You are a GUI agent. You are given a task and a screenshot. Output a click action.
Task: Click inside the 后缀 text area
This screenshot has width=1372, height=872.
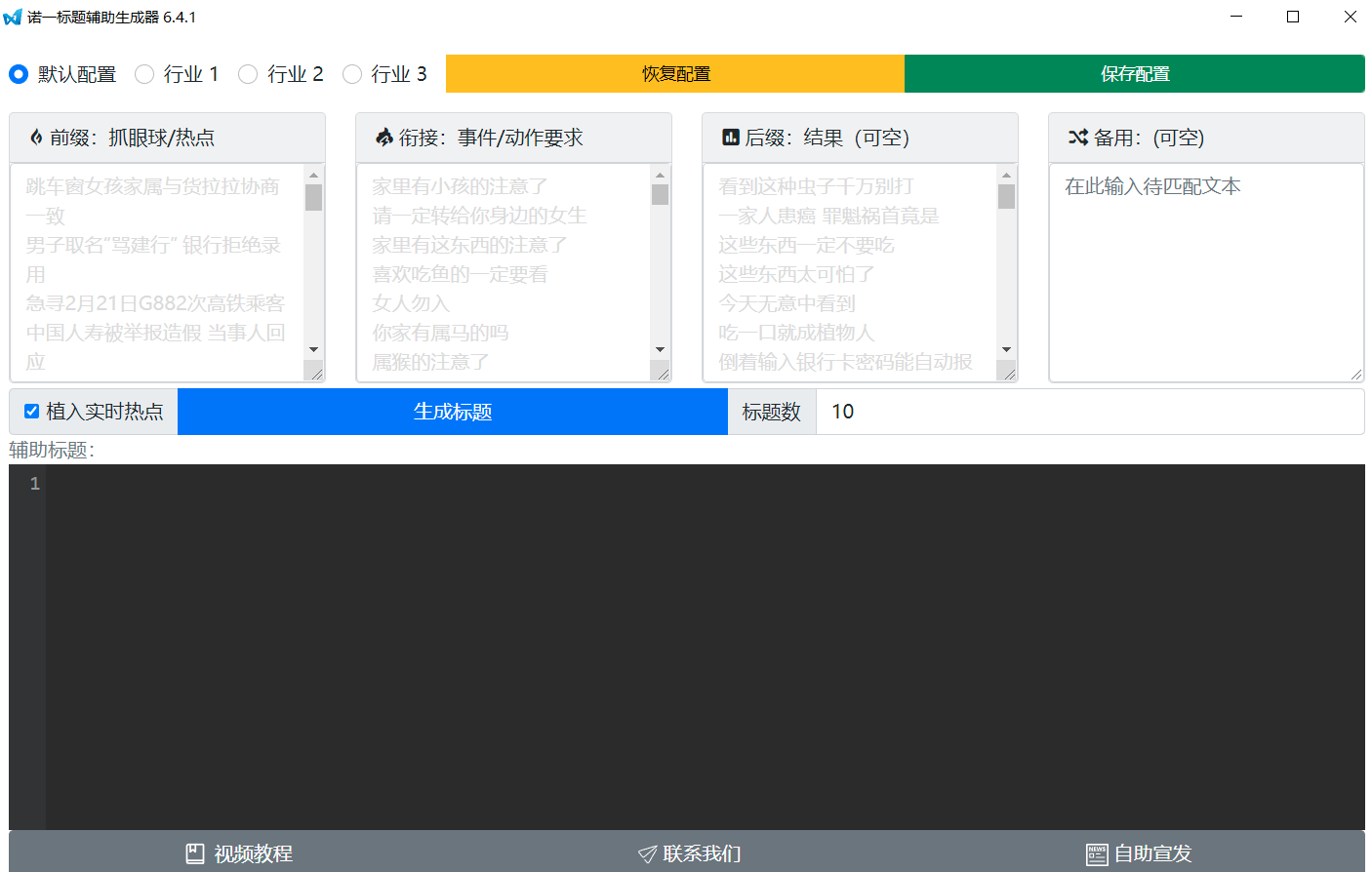pyautogui.click(x=850, y=272)
